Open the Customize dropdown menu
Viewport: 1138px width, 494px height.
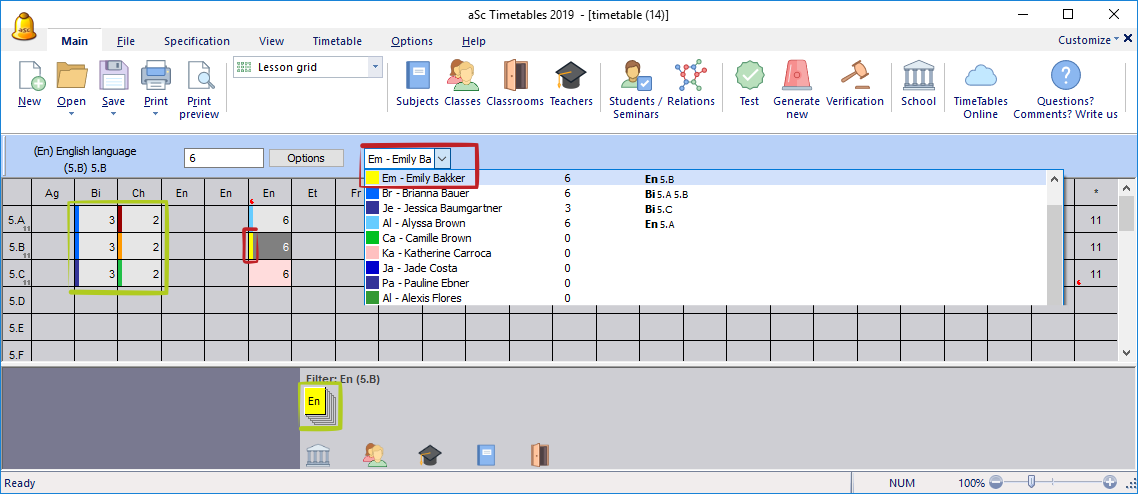[1088, 40]
